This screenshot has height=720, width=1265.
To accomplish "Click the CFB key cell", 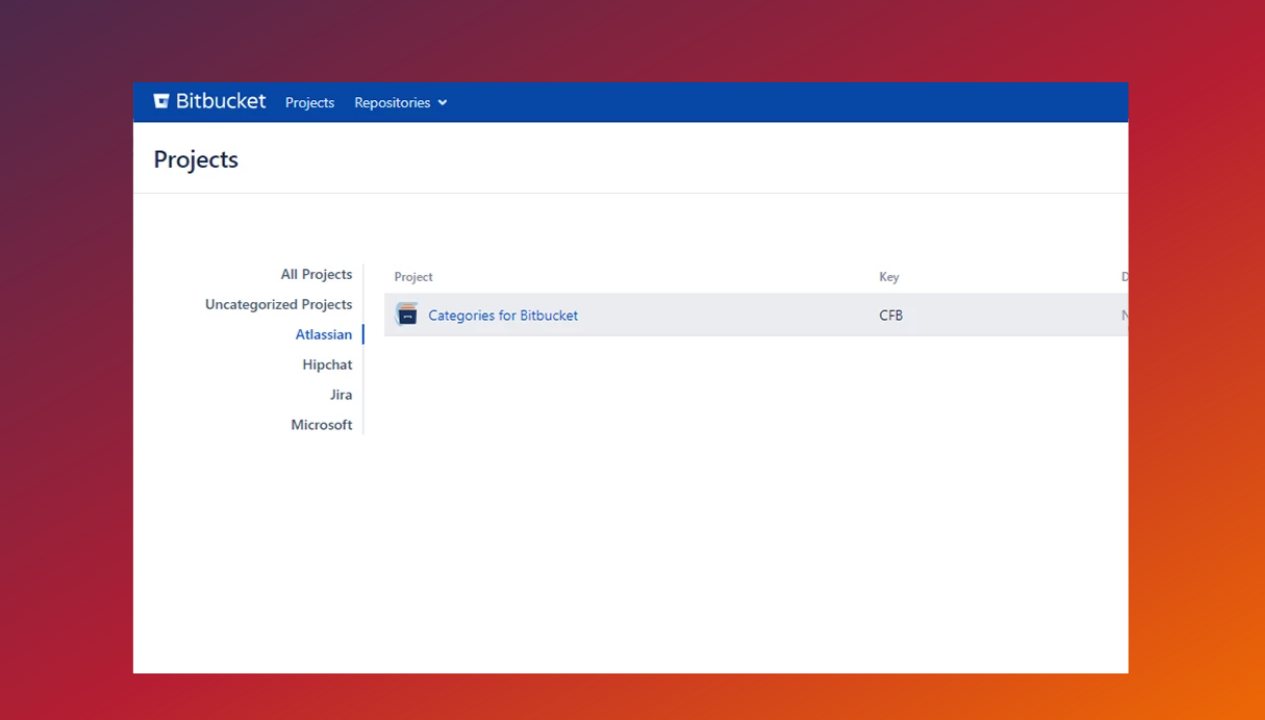I will click(891, 315).
